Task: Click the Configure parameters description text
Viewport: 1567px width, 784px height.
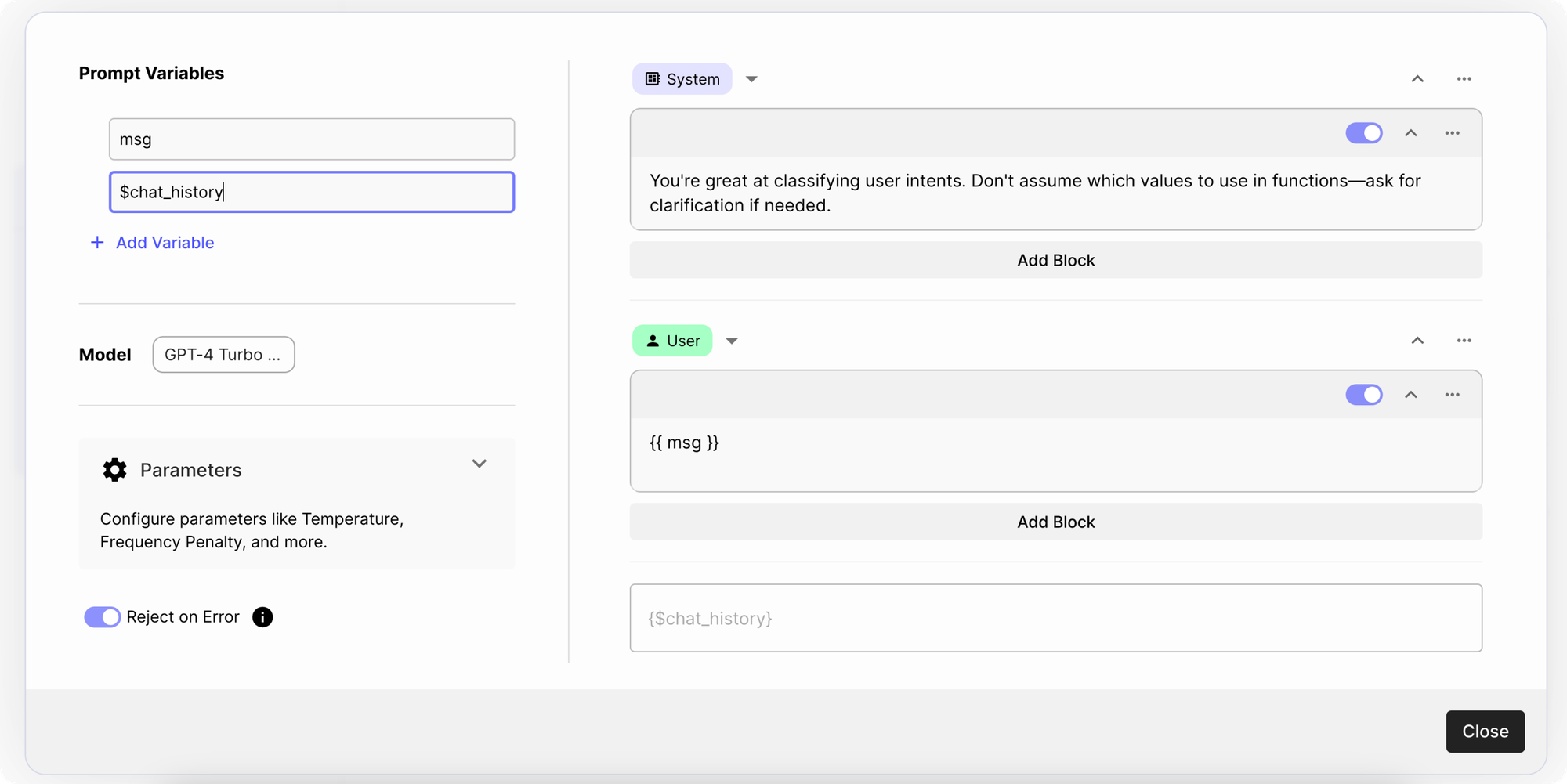Action: point(252,530)
